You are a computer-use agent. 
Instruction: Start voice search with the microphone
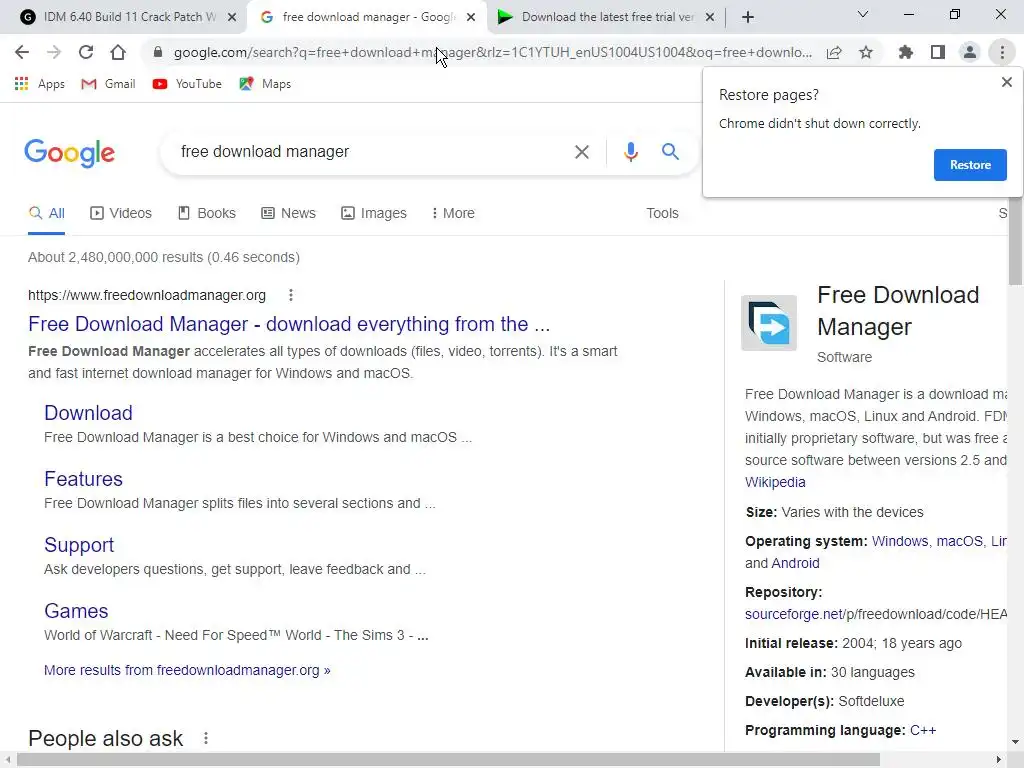pos(630,152)
